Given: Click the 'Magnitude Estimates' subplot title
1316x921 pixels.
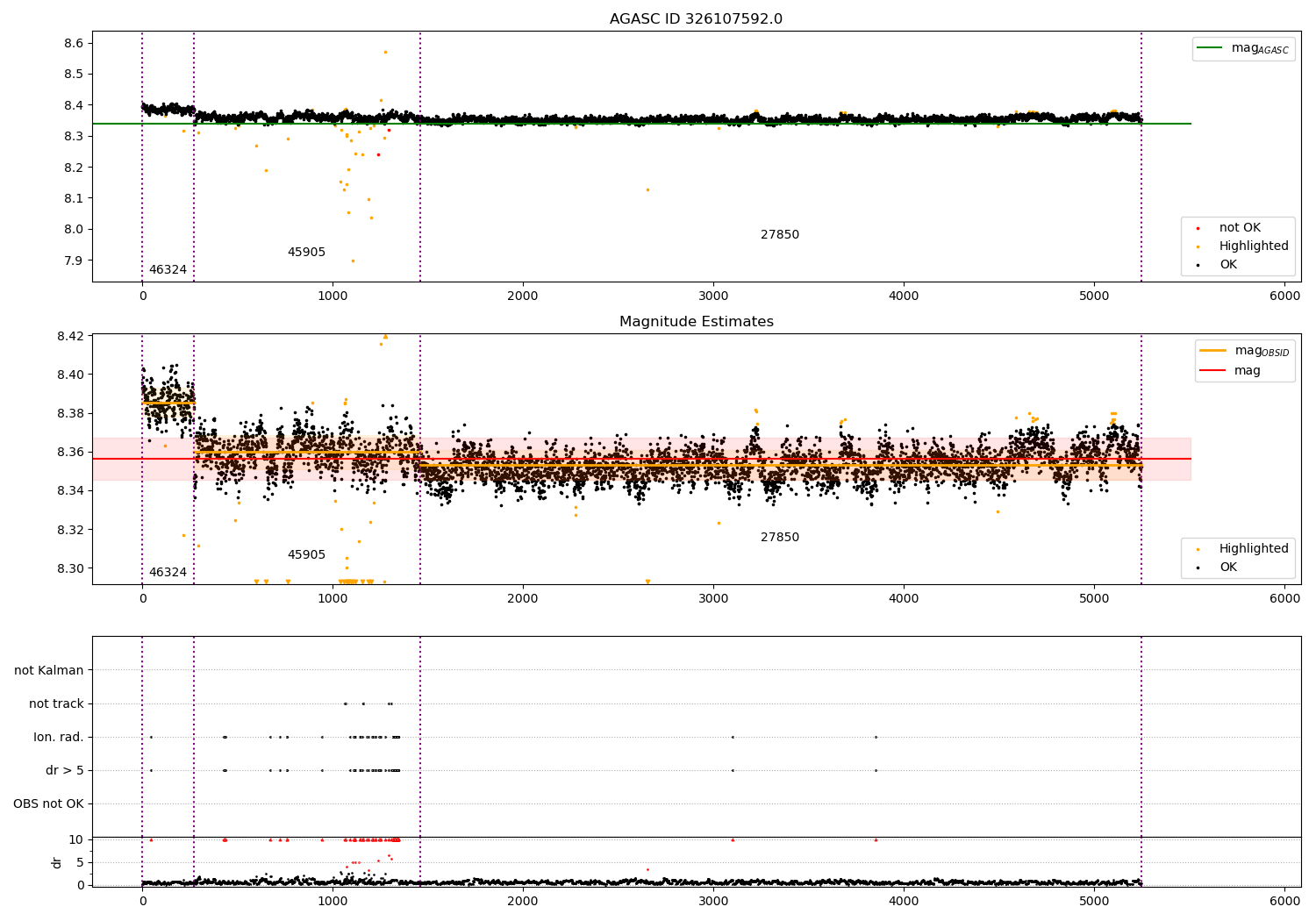Looking at the screenshot, I should [x=696, y=322].
